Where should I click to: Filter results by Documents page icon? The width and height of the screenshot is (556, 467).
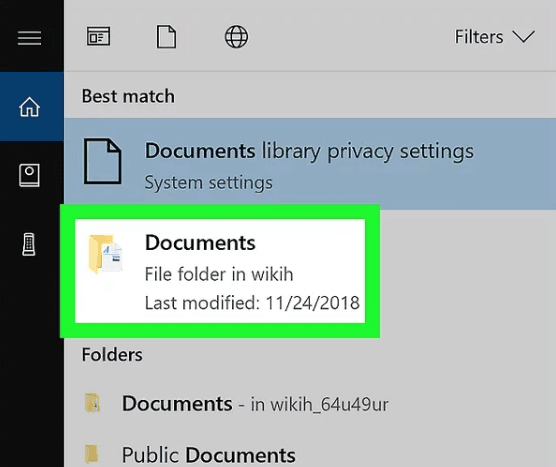(x=166, y=36)
